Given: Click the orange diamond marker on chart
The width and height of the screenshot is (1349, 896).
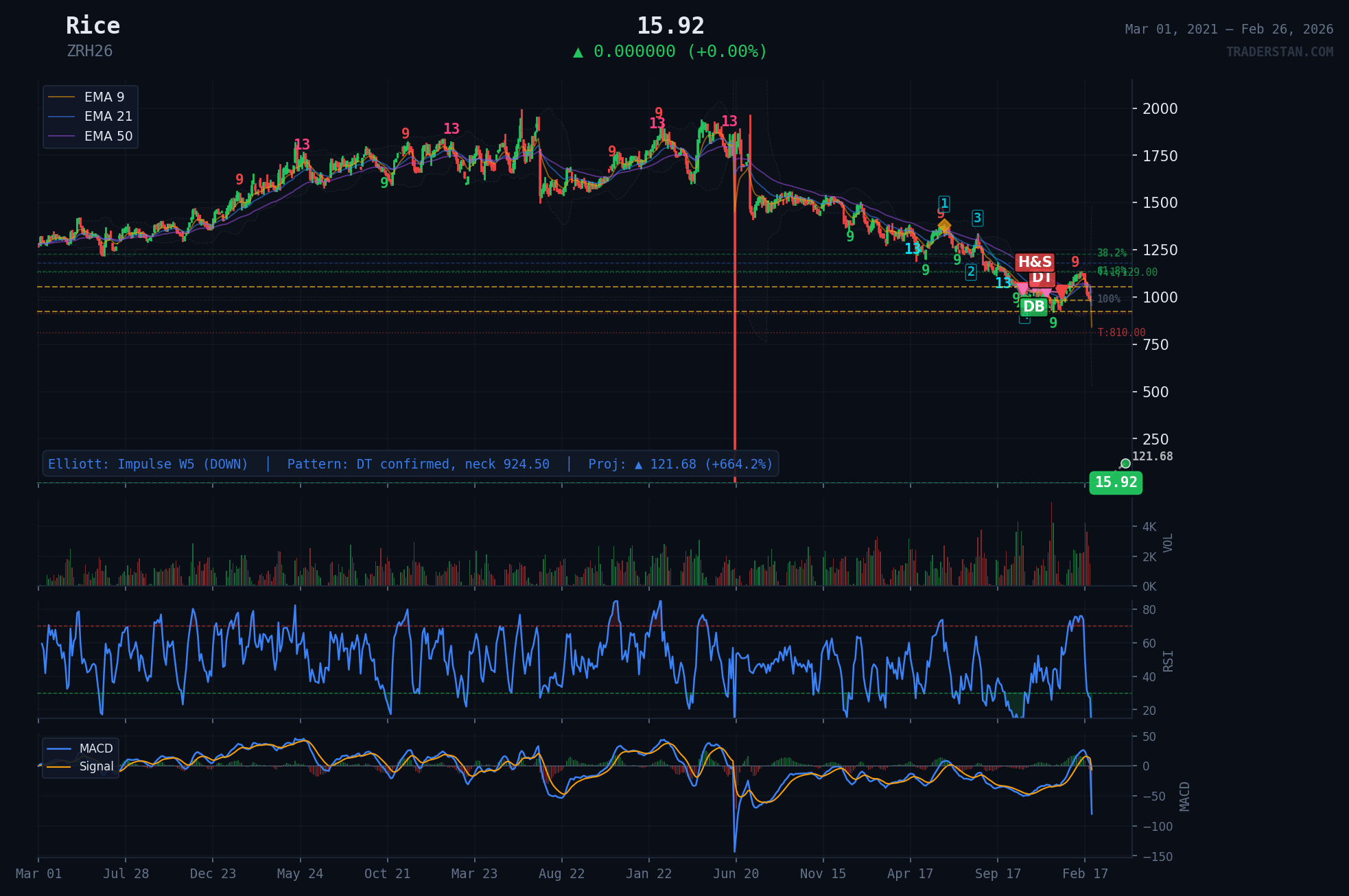Looking at the screenshot, I should click(945, 226).
